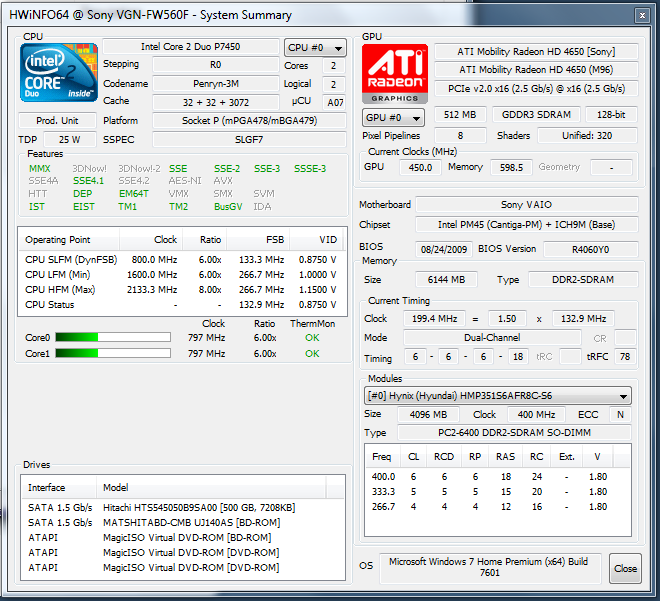Click the Core0 usage bar
Image resolution: width=660 pixels, height=601 pixels.
click(113, 337)
